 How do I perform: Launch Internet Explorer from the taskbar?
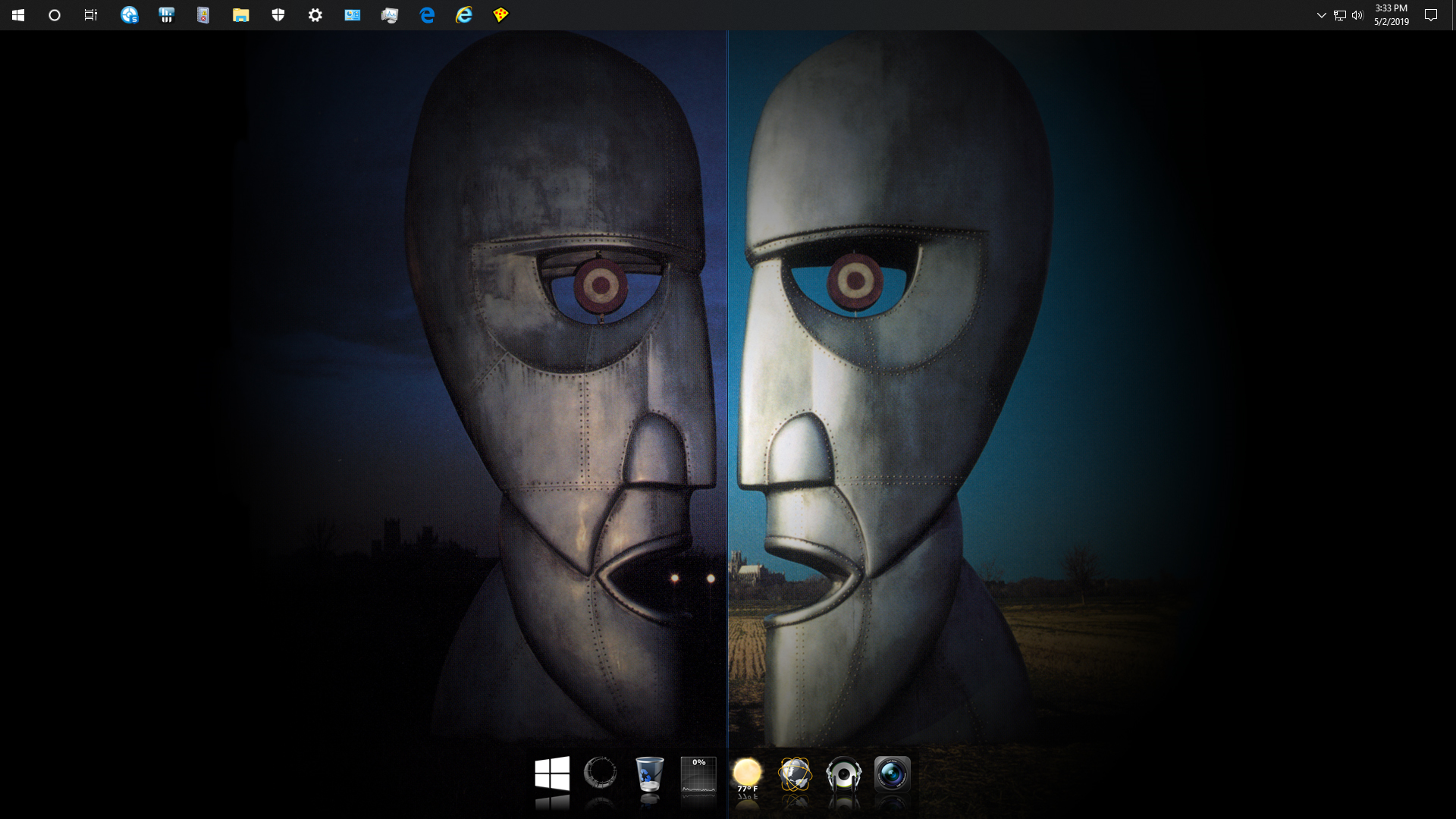464,15
